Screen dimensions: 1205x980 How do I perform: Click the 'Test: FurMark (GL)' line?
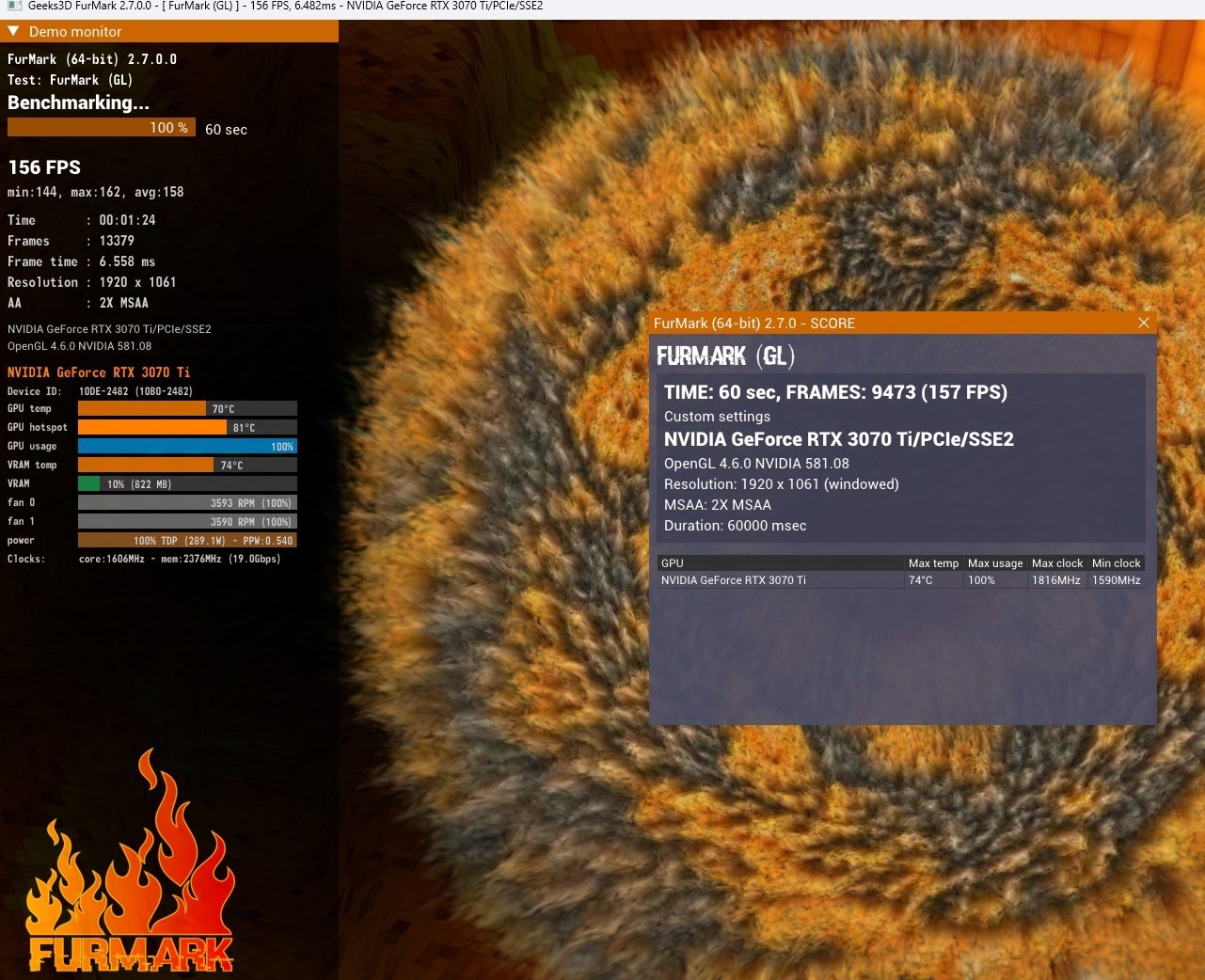click(x=70, y=80)
